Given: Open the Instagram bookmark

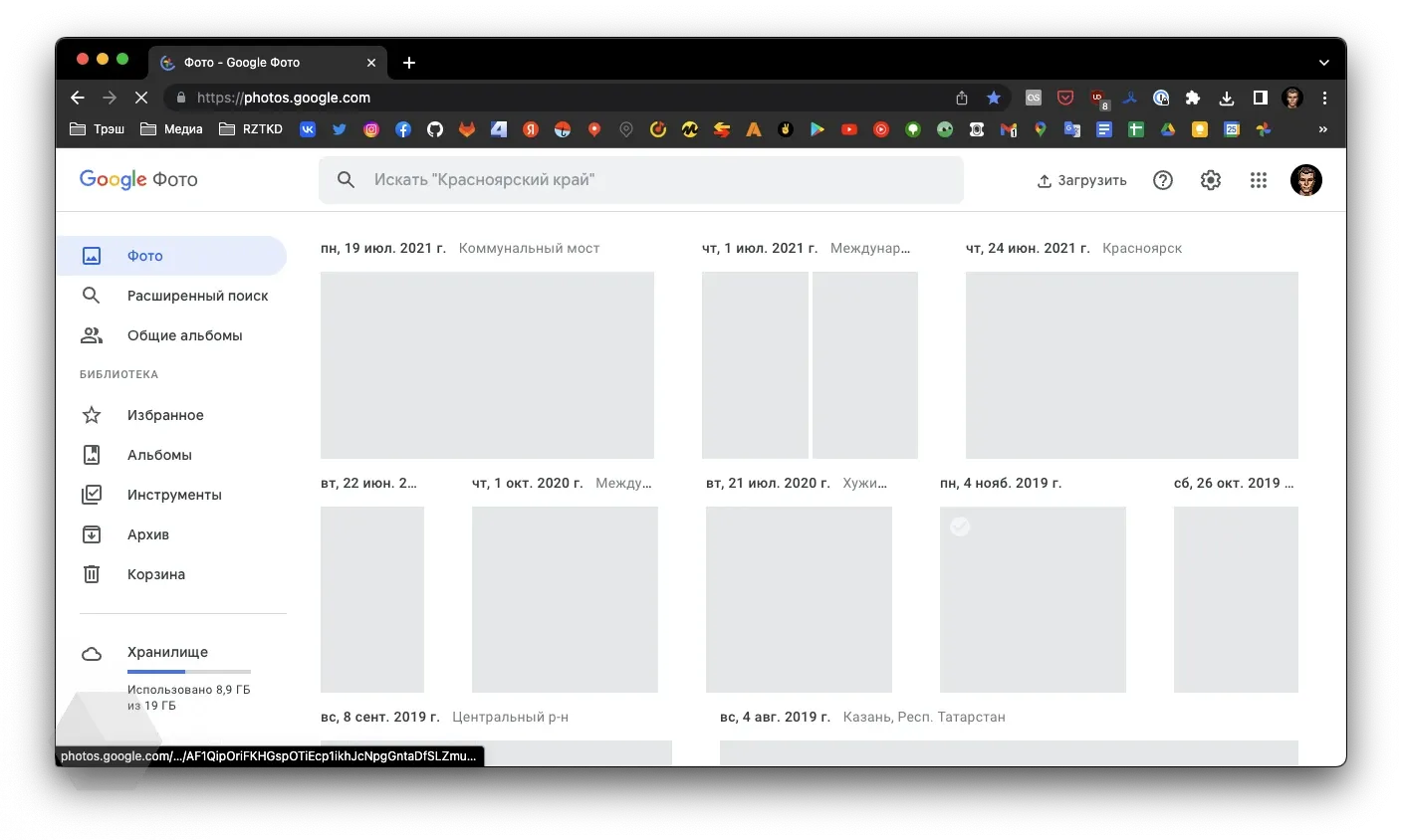Looking at the screenshot, I should pyautogui.click(x=371, y=129).
